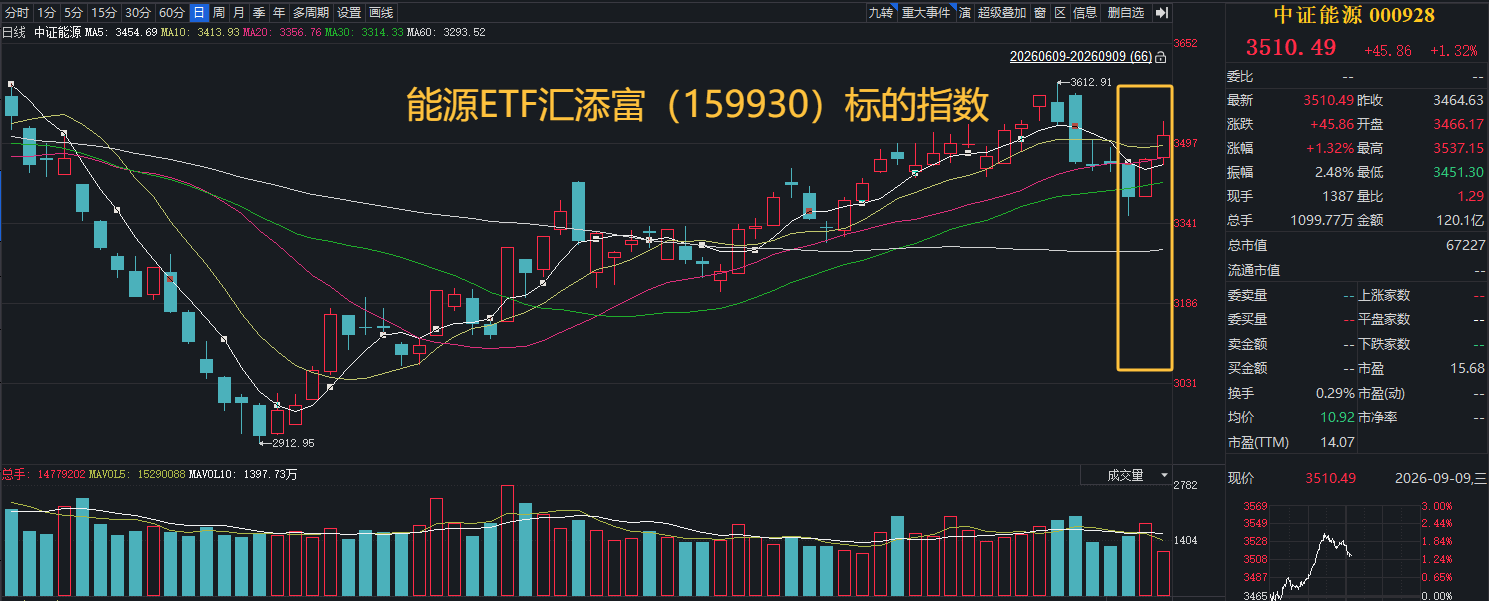The width and height of the screenshot is (1489, 601).
Task: Switch to the 分时 intraday chart tab
Action: pos(17,13)
